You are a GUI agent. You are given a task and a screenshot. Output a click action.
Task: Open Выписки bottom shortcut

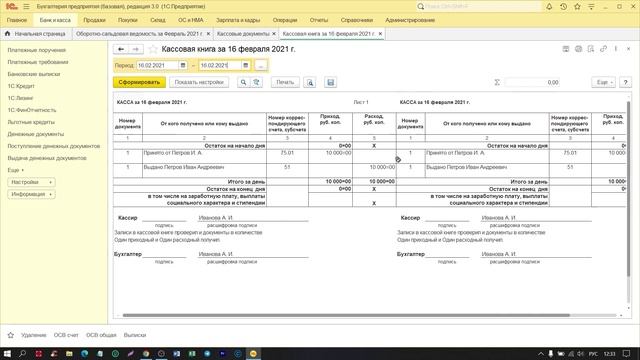pos(135,335)
